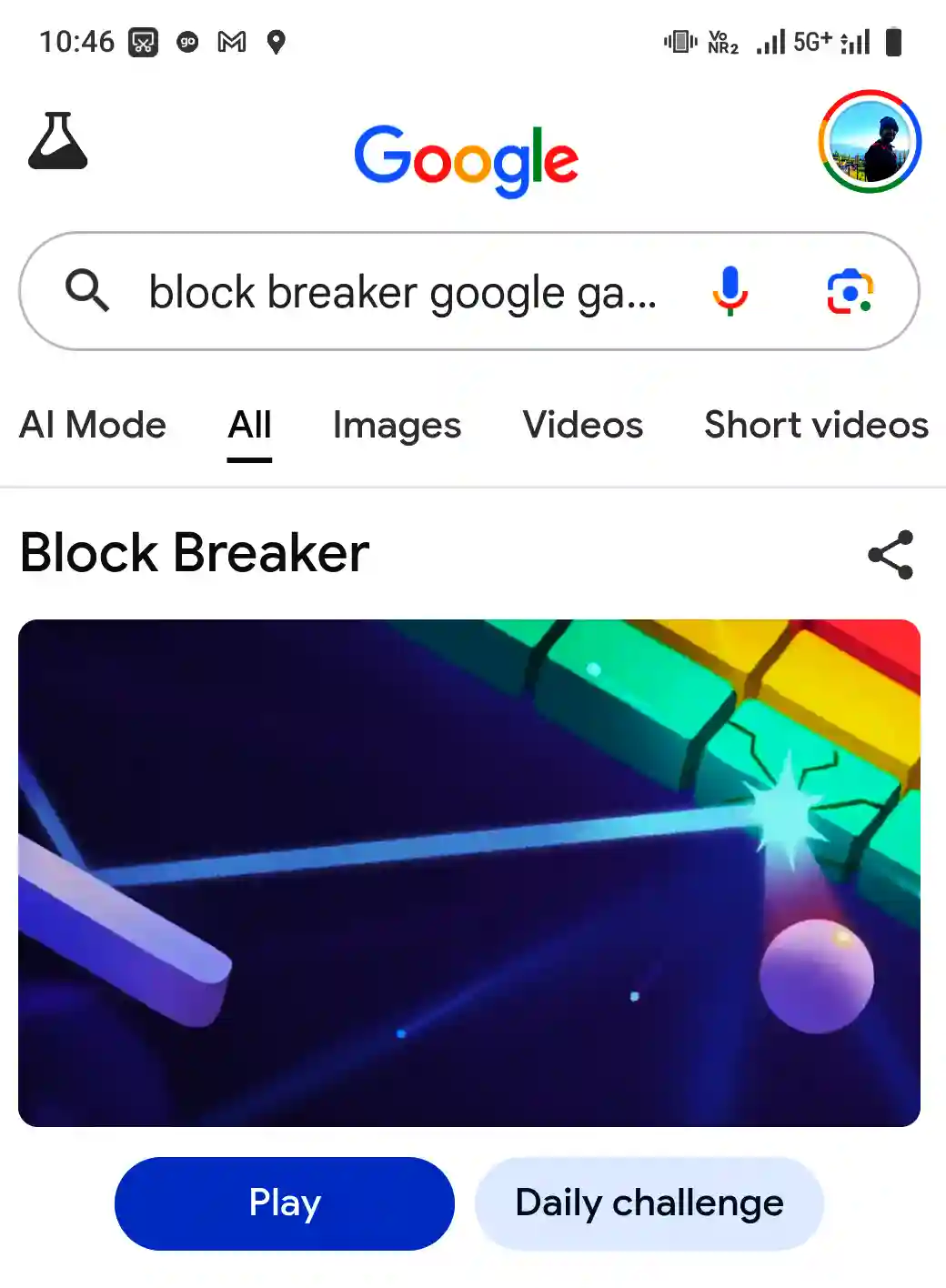This screenshot has height=1288, width=946.
Task: Tap the screenshot notification icon
Action: (143, 42)
